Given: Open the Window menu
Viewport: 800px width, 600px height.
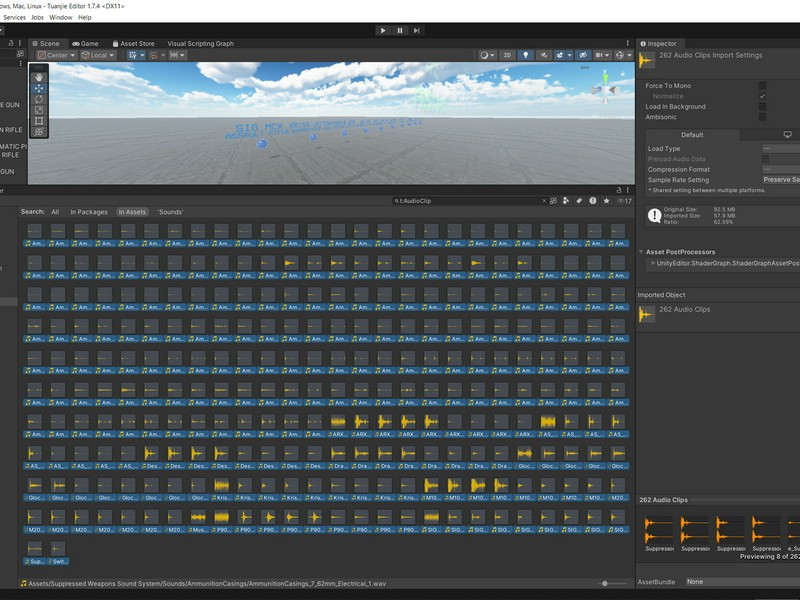Looking at the screenshot, I should tap(61, 17).
